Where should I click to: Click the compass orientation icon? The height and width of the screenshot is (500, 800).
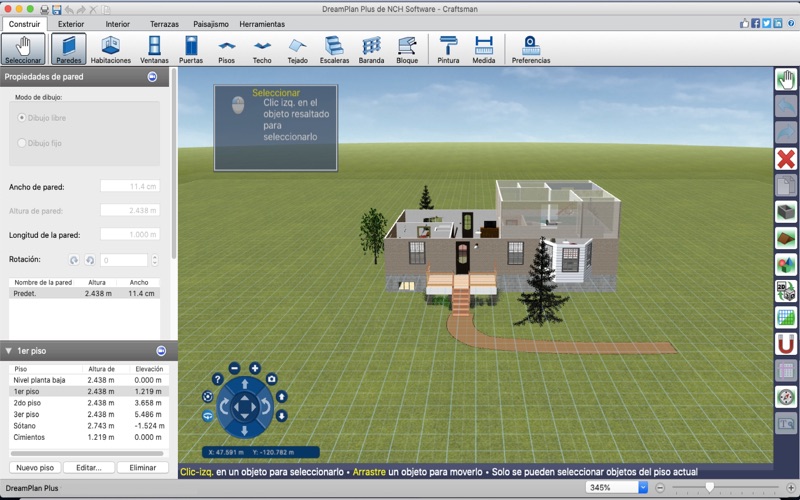coord(786,396)
